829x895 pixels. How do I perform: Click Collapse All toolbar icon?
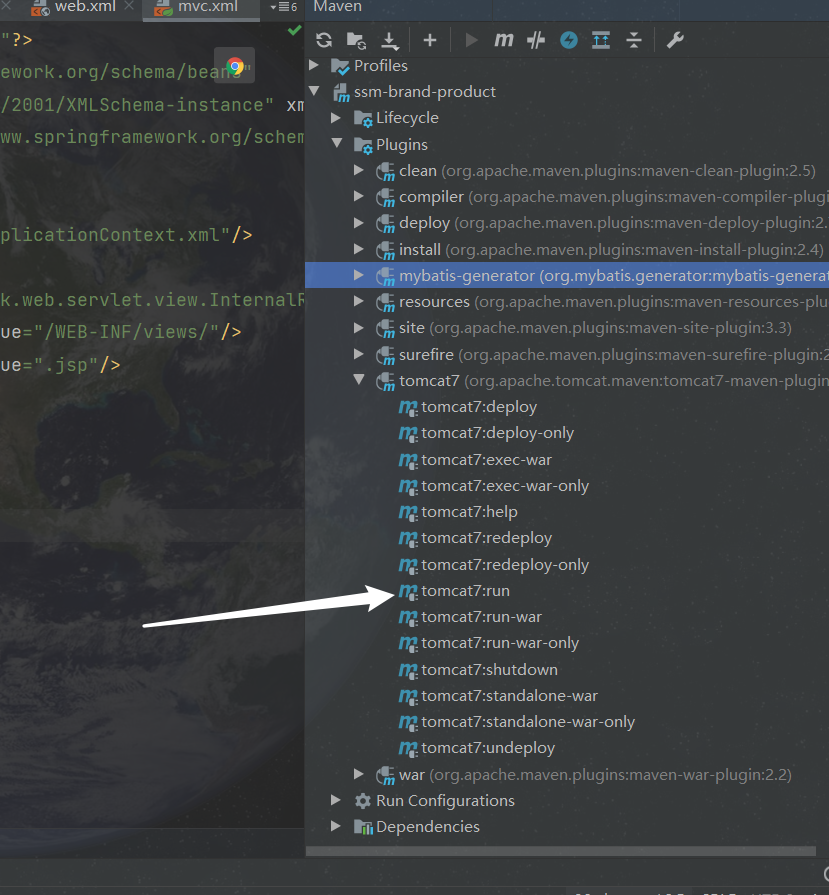[x=634, y=40]
